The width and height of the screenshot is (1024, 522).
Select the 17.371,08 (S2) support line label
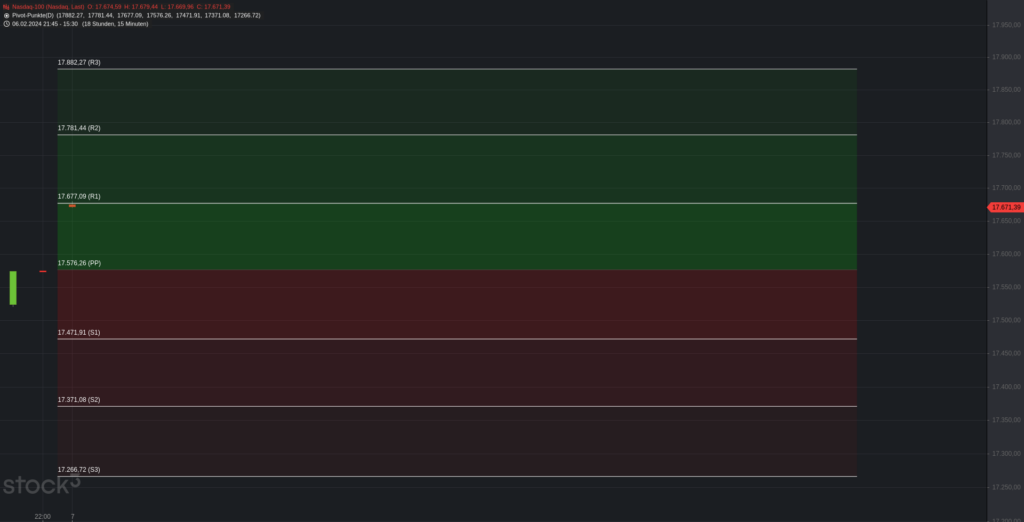point(79,399)
